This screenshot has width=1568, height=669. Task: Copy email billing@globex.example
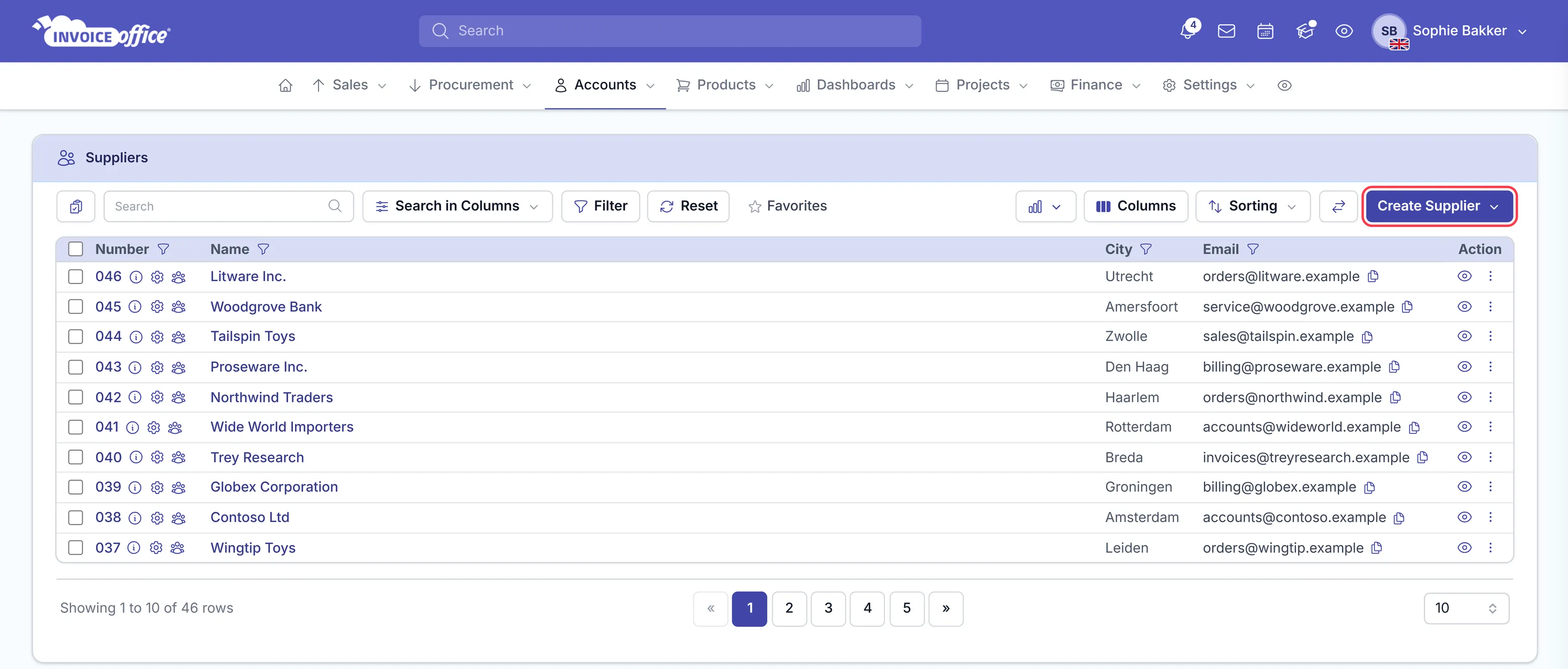[x=1370, y=487]
